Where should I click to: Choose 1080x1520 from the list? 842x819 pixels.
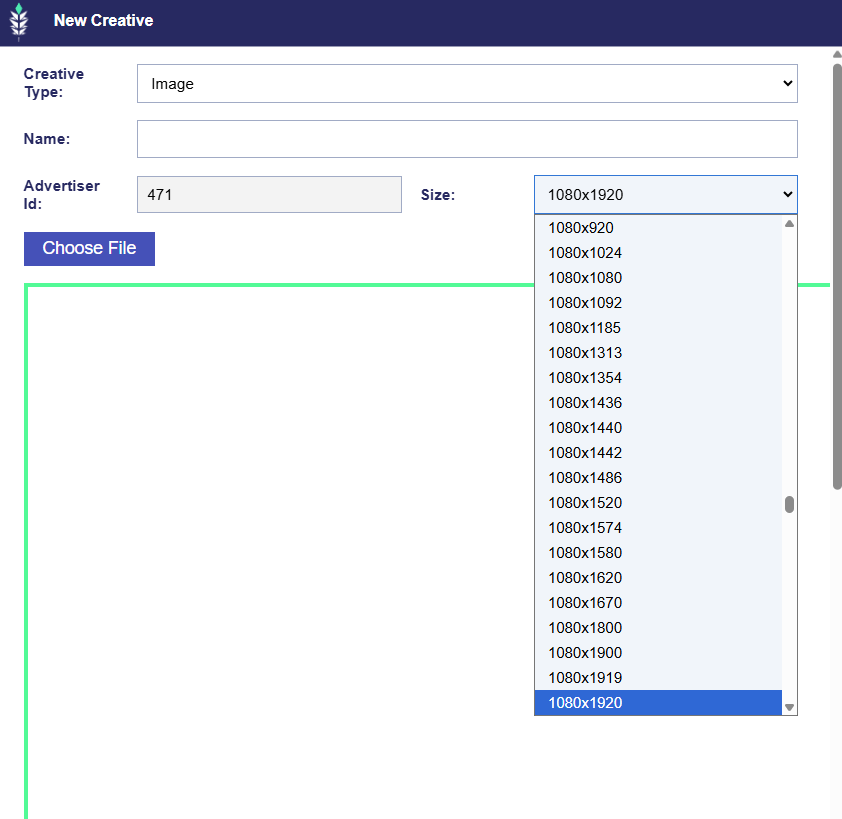pyautogui.click(x=585, y=503)
